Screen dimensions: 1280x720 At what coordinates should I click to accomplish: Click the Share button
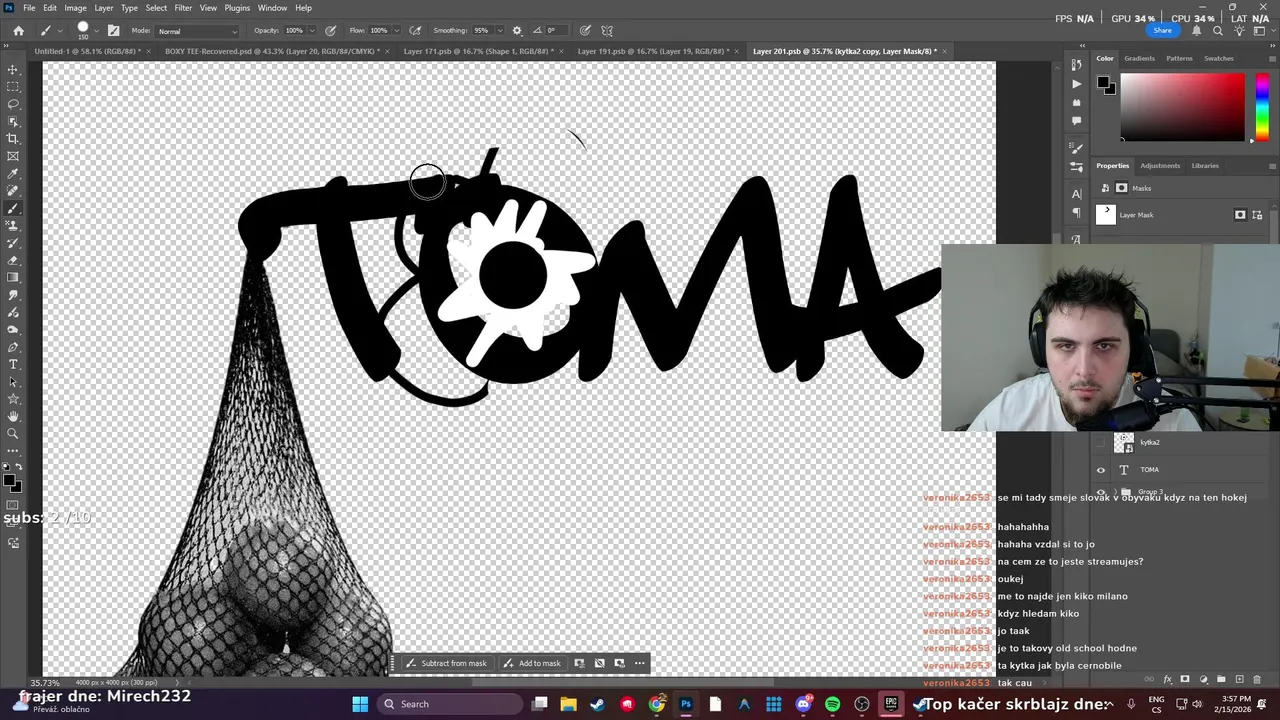coord(1162,30)
